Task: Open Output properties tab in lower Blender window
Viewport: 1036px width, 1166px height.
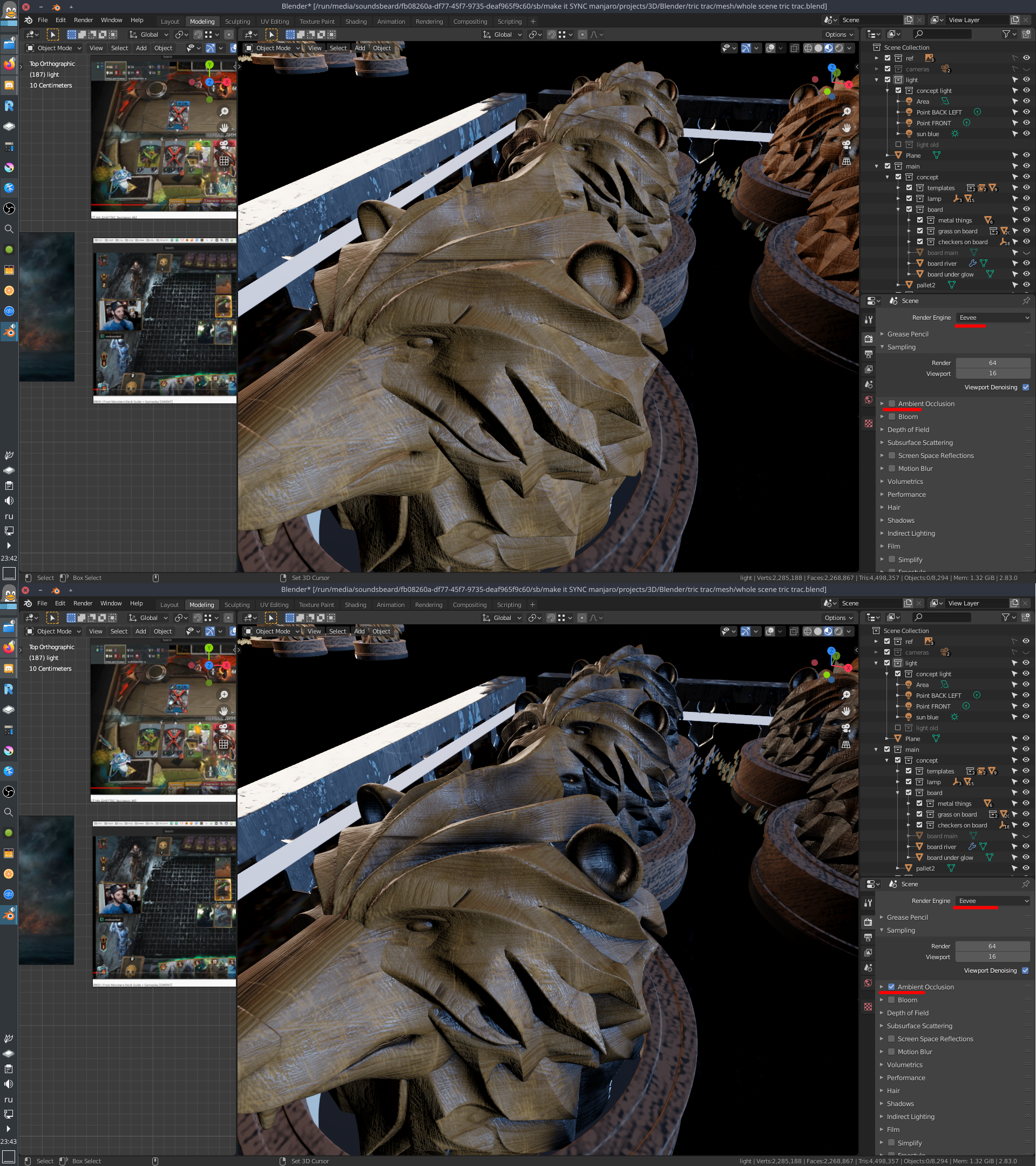Action: click(x=868, y=937)
